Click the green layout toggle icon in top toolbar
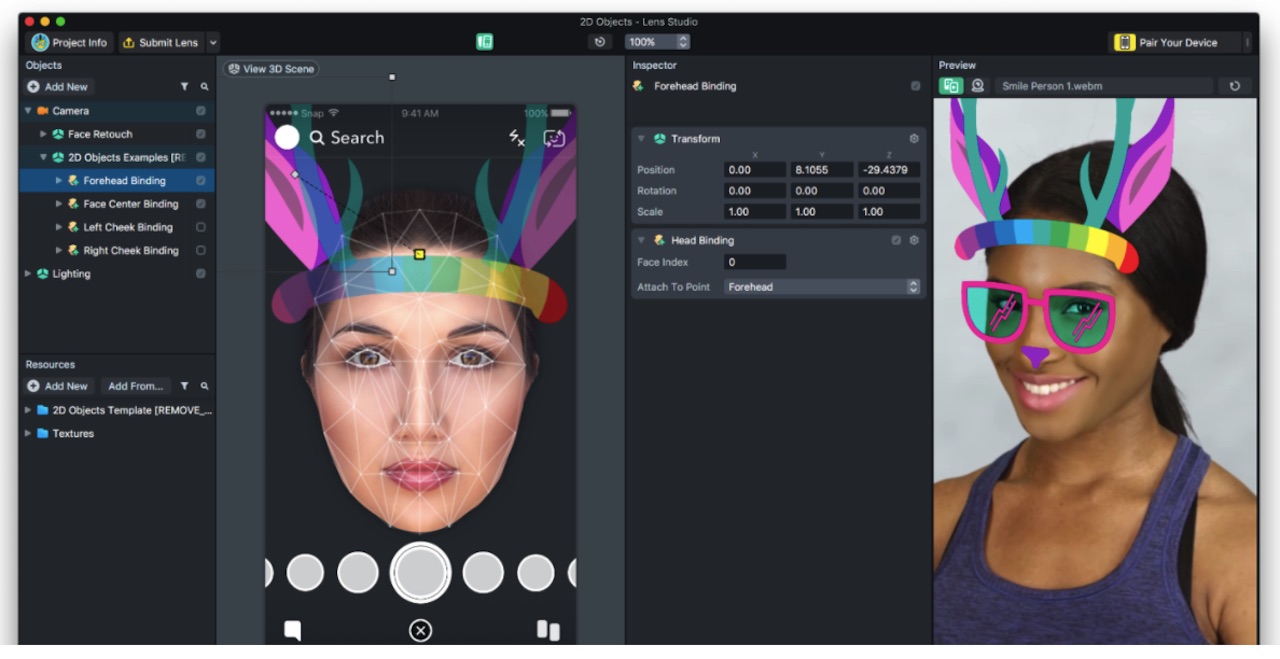 tap(485, 42)
